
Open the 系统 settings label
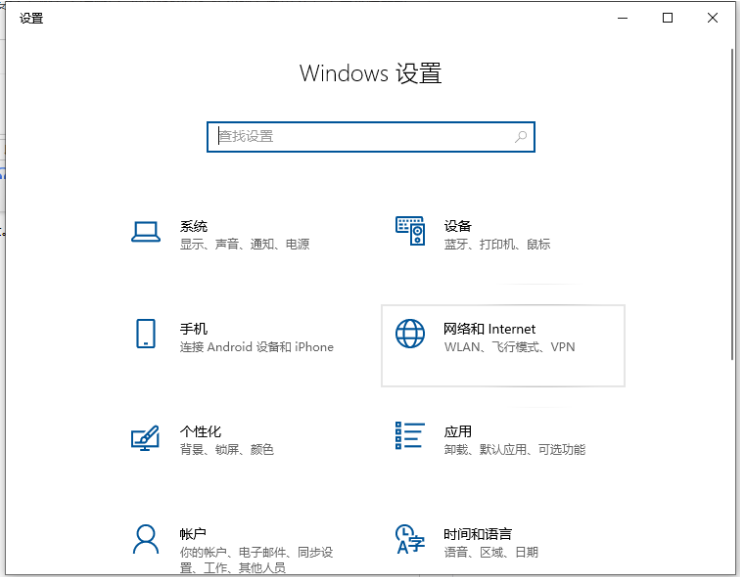194,226
